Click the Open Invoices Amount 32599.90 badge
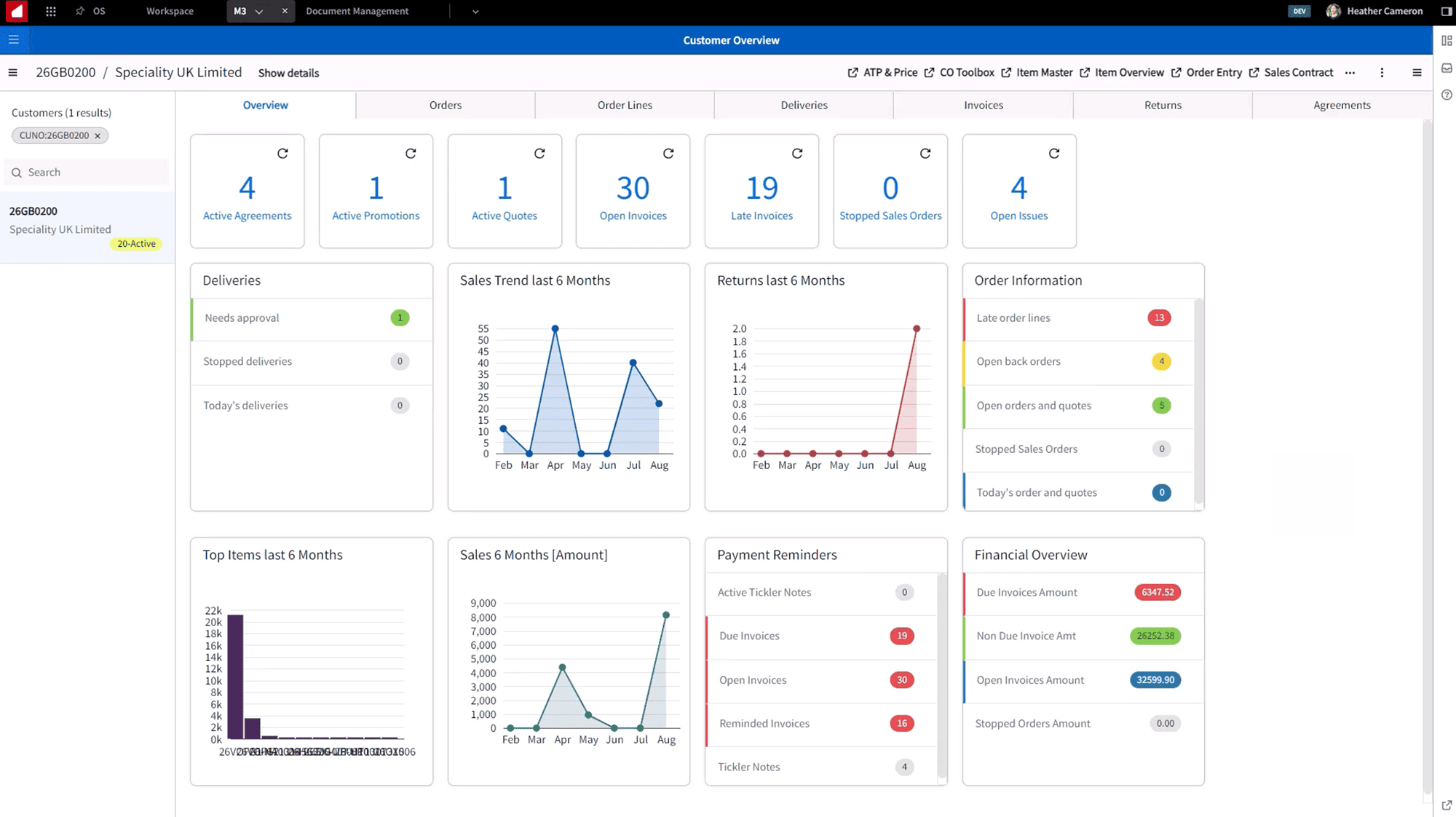1456x817 pixels. click(x=1155, y=680)
